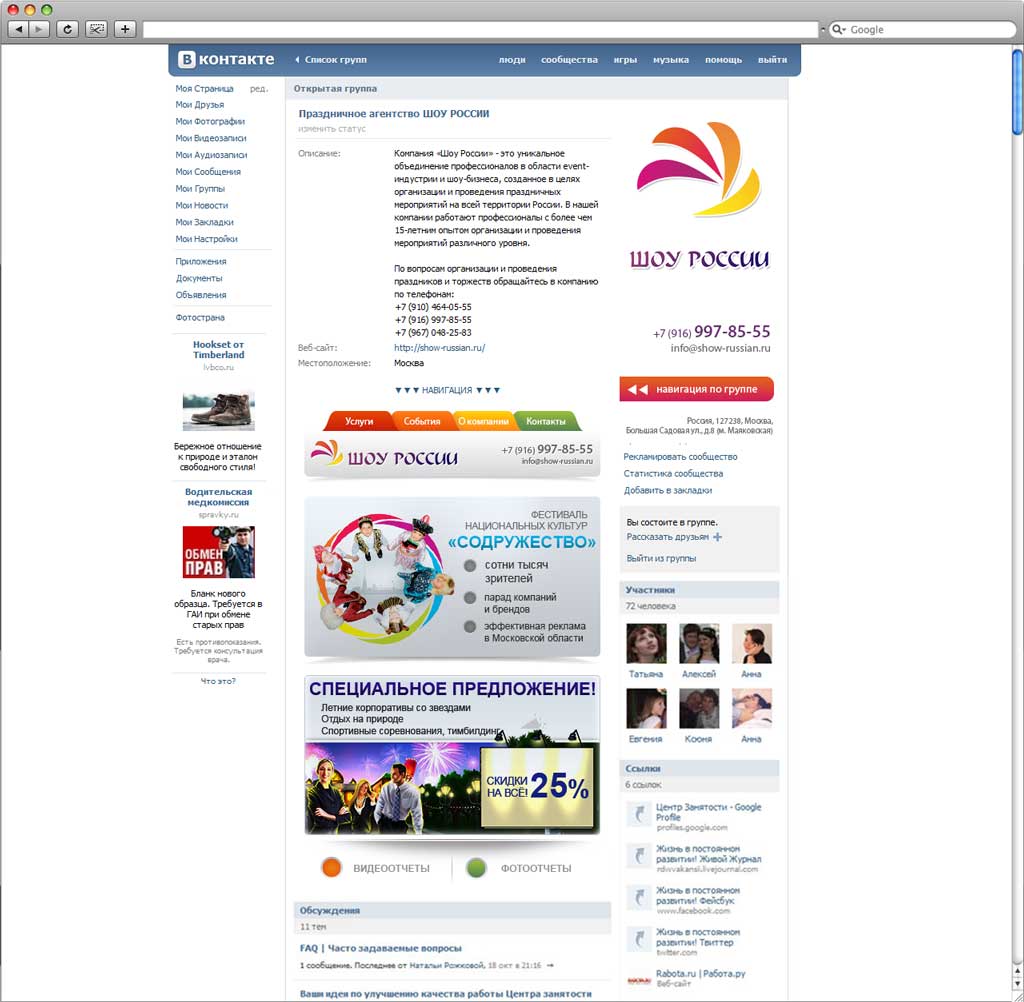Open the люди header menu
Viewport: 1024px width, 1002px height.
512,59
